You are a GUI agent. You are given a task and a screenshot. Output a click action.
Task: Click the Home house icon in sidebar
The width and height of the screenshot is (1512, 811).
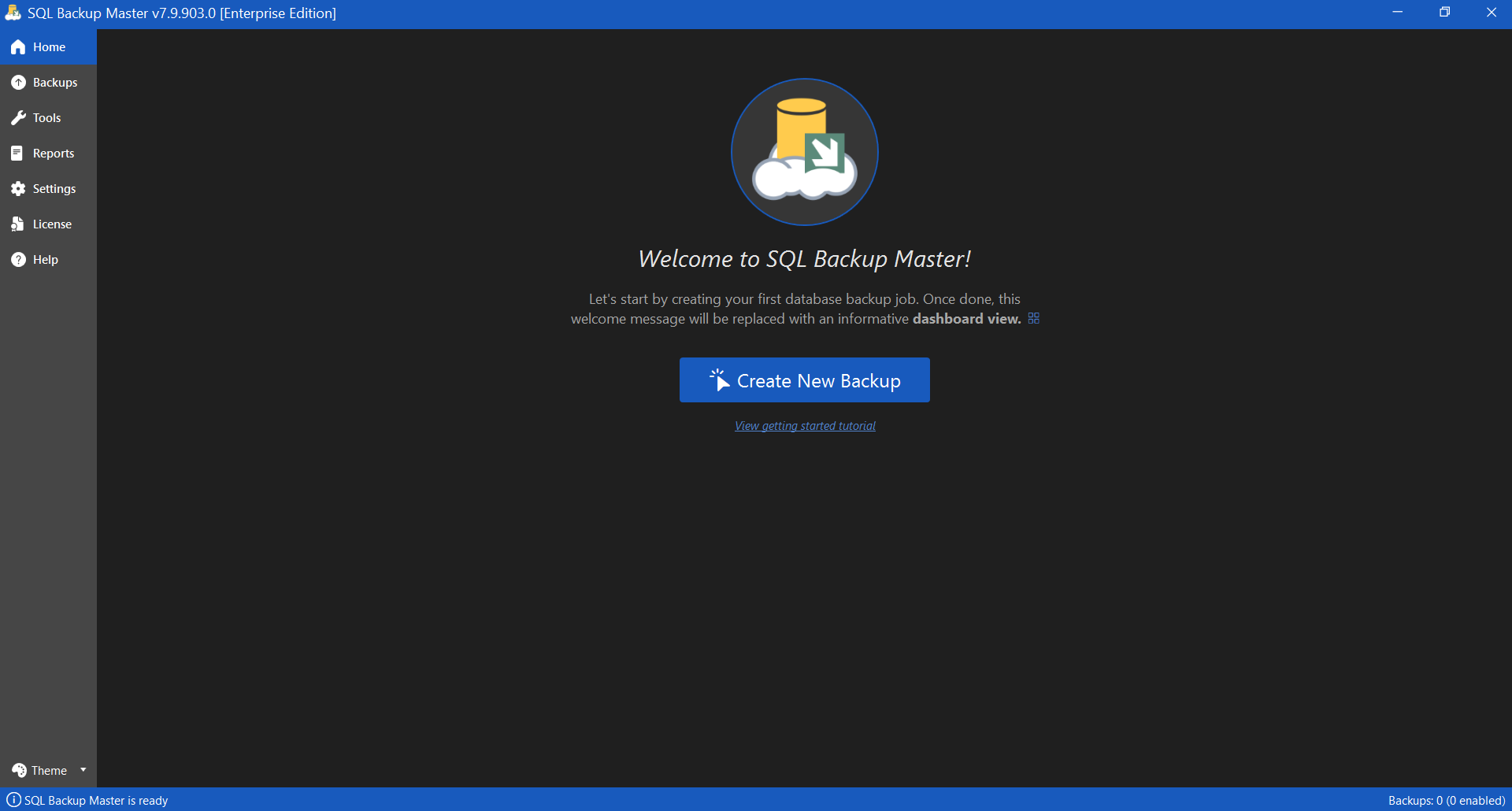[x=18, y=47]
